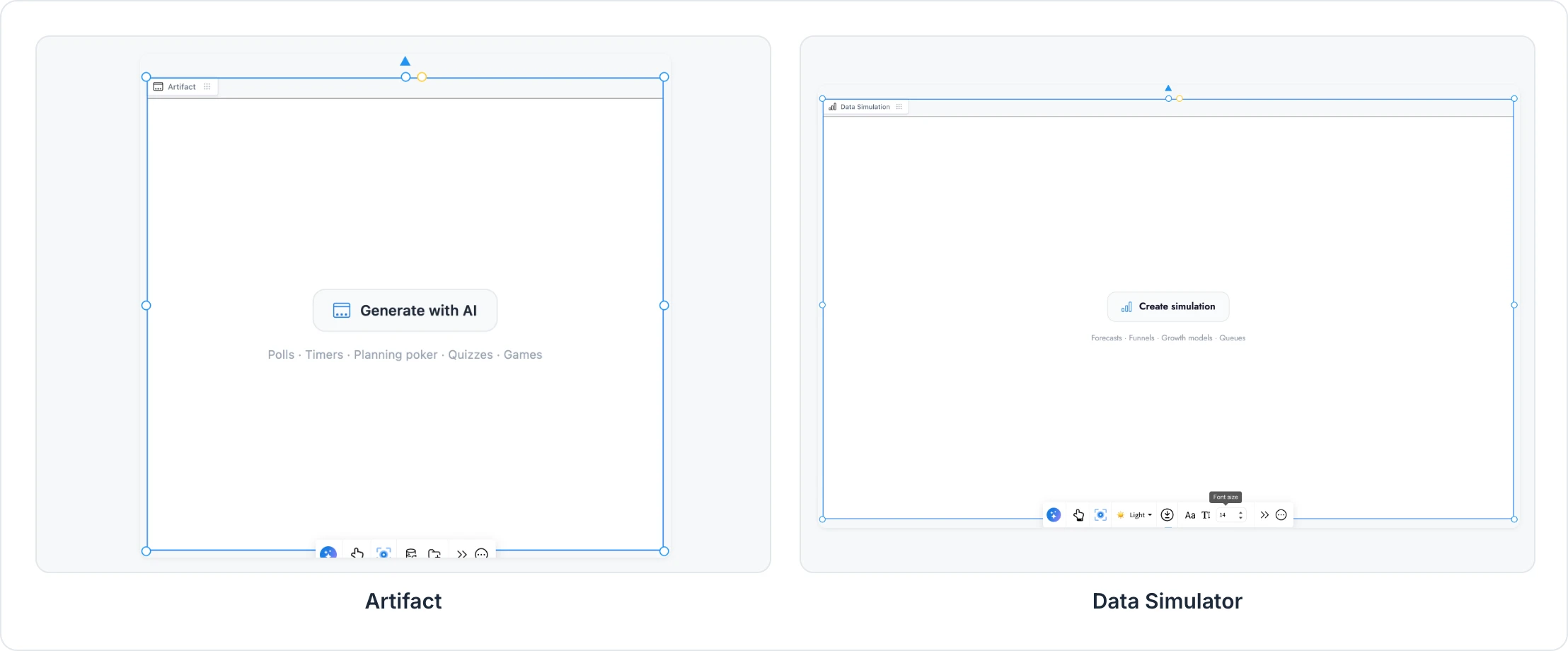Select the hand pointer tool in Data Simulation toolbar

click(1078, 515)
